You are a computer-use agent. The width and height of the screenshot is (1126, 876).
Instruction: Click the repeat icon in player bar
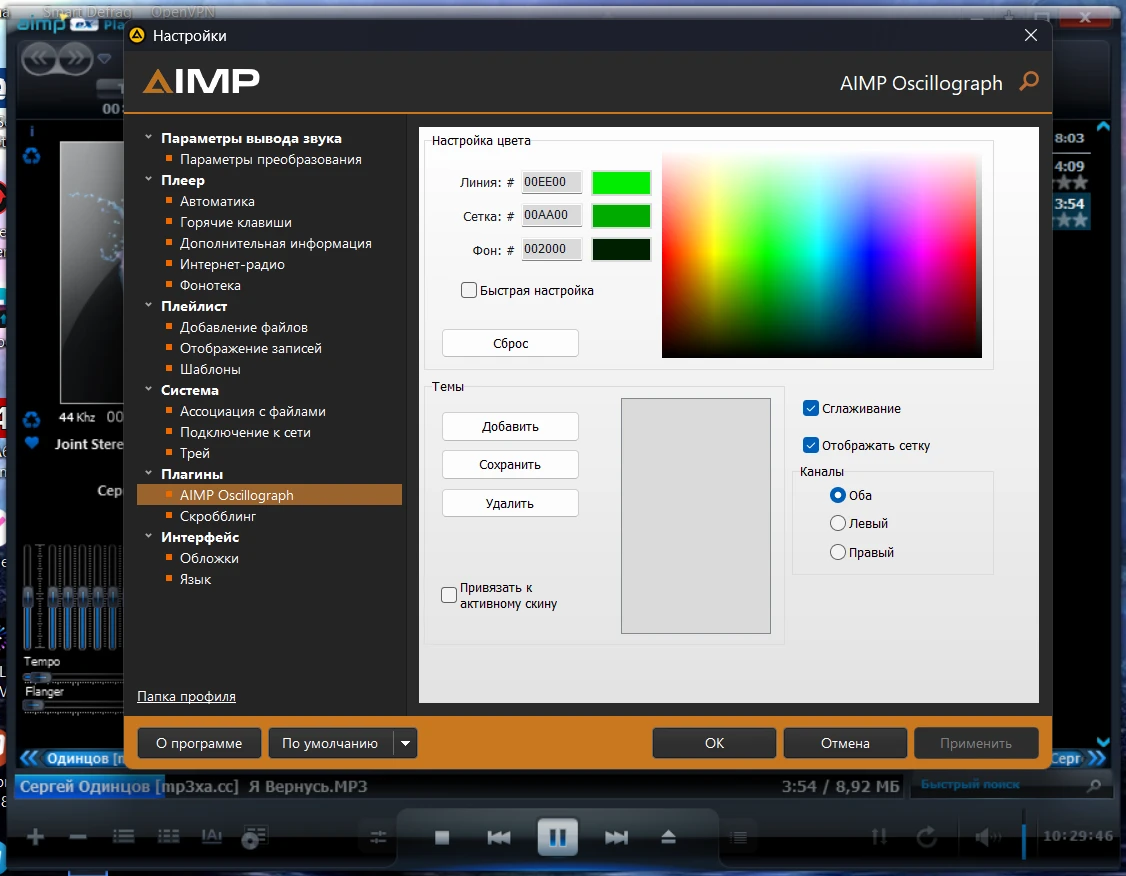[x=926, y=837]
